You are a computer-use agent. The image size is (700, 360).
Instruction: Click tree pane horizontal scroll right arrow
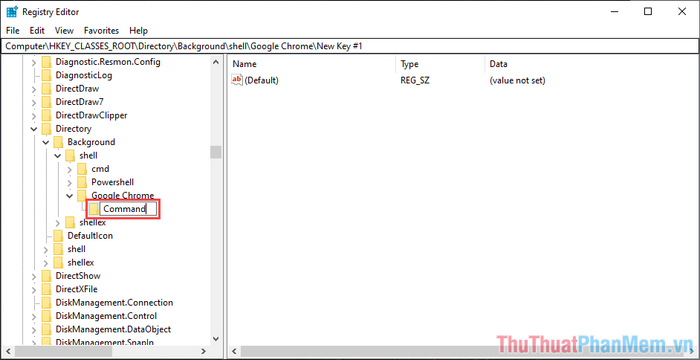tap(204, 351)
